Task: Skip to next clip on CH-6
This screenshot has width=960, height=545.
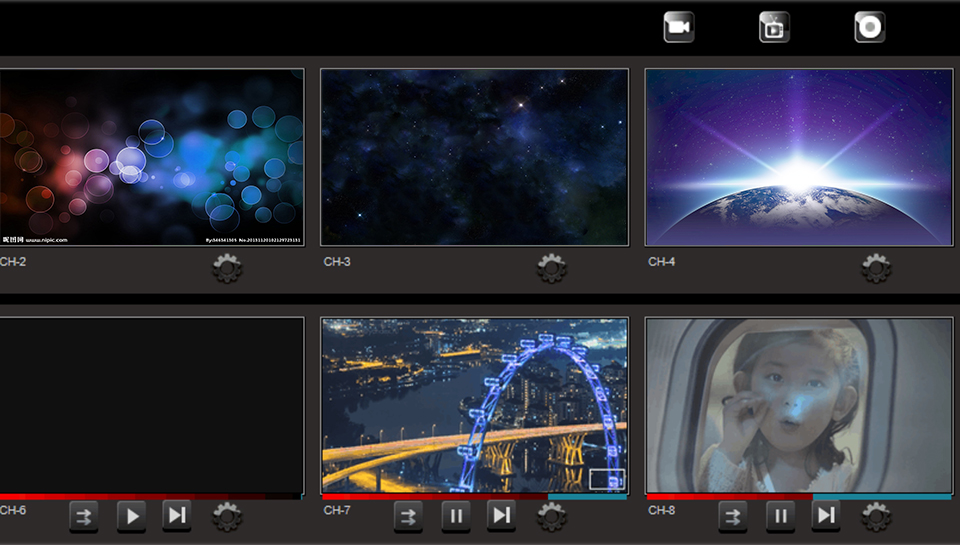Action: click(177, 516)
